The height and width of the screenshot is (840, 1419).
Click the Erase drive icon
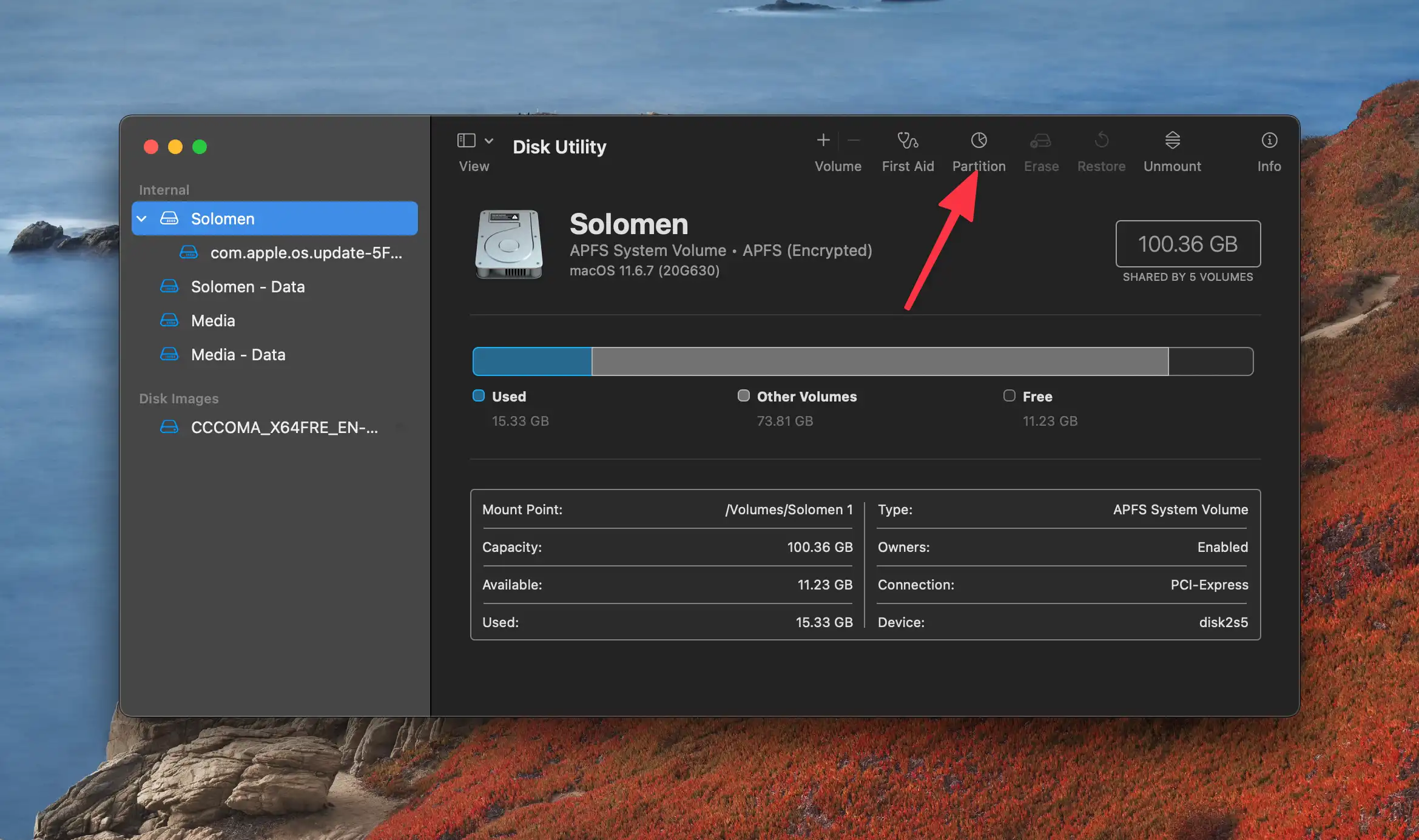click(1040, 141)
